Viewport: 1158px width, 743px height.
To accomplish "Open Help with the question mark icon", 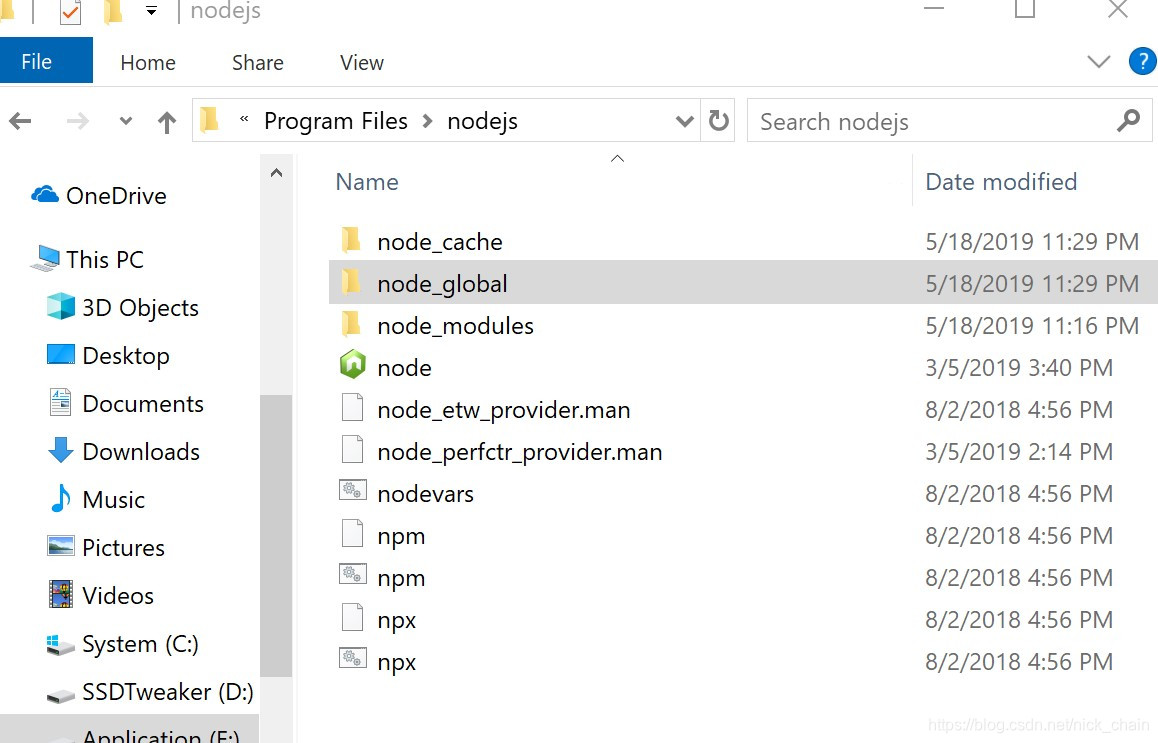I will (x=1142, y=61).
